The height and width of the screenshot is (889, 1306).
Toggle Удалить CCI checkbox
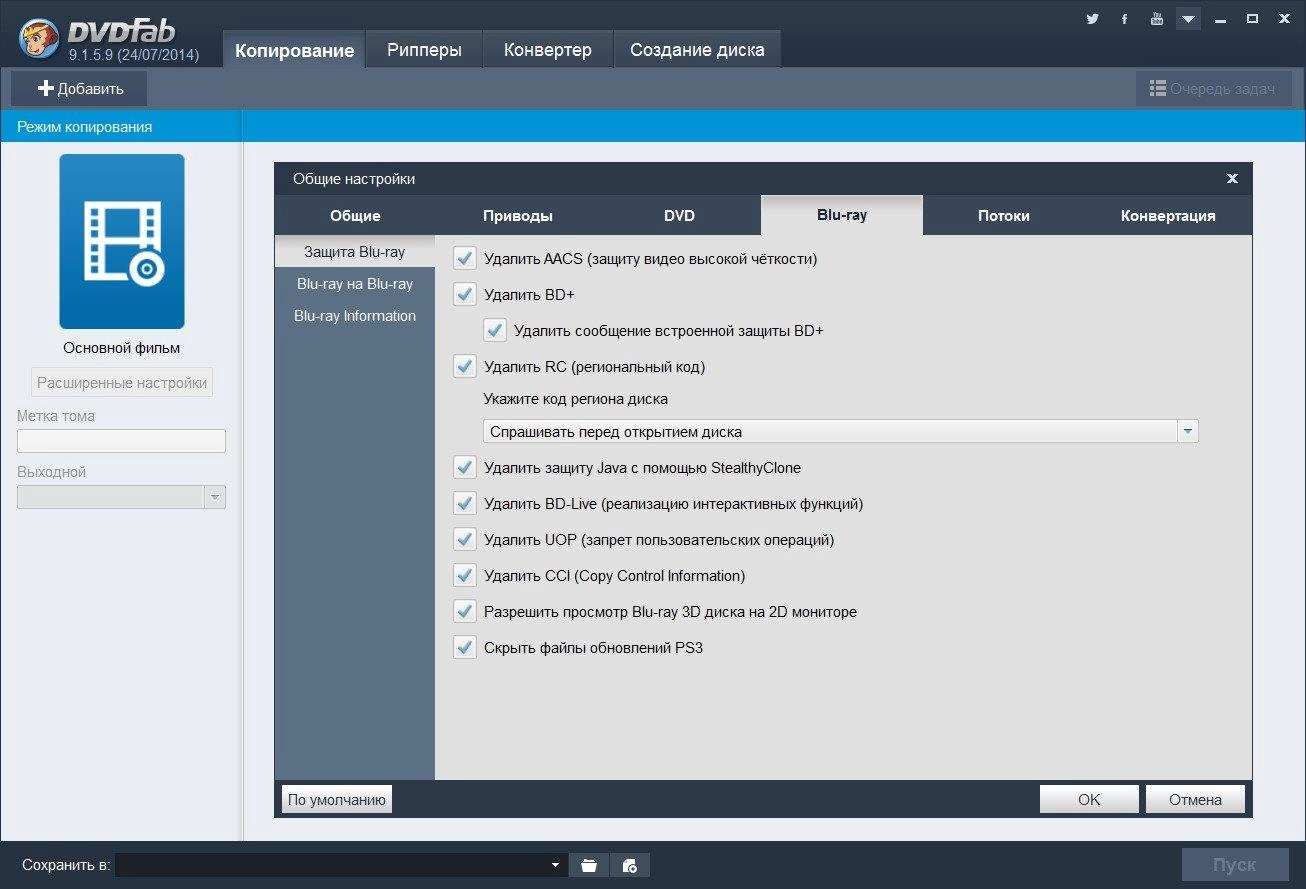click(464, 576)
